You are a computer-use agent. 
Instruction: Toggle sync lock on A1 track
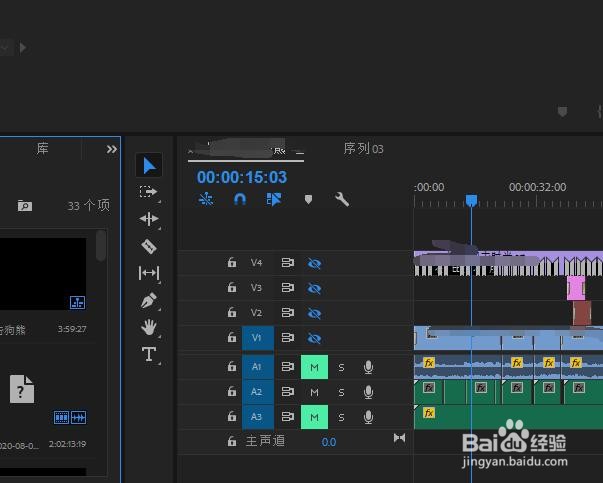(288, 367)
